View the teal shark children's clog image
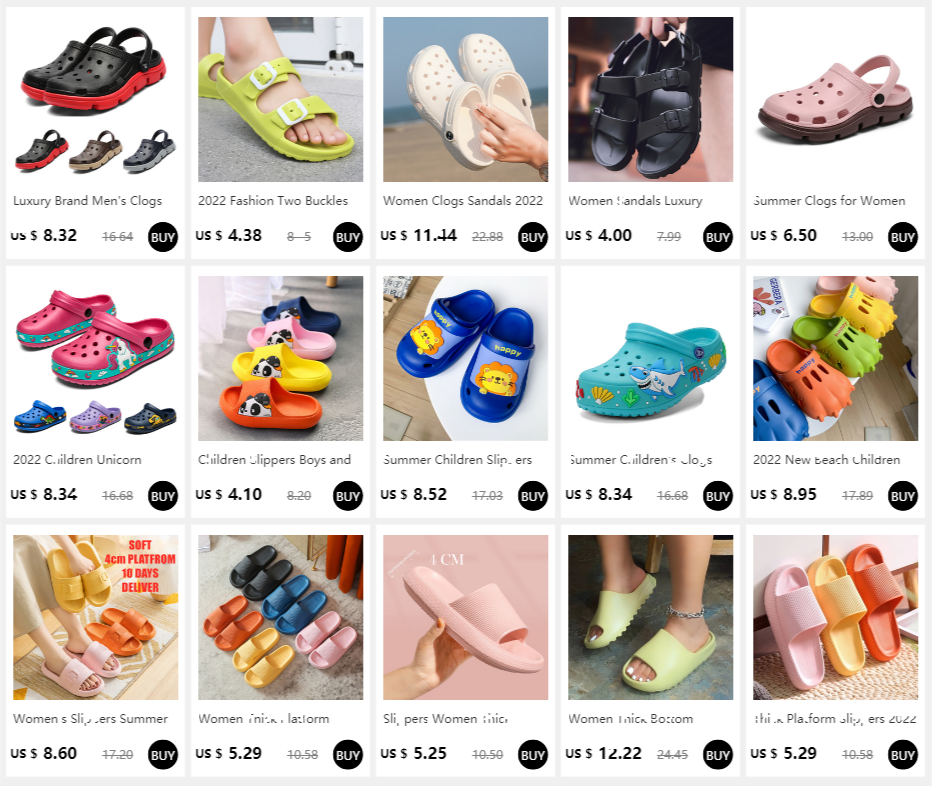932x786 pixels. tap(650, 358)
